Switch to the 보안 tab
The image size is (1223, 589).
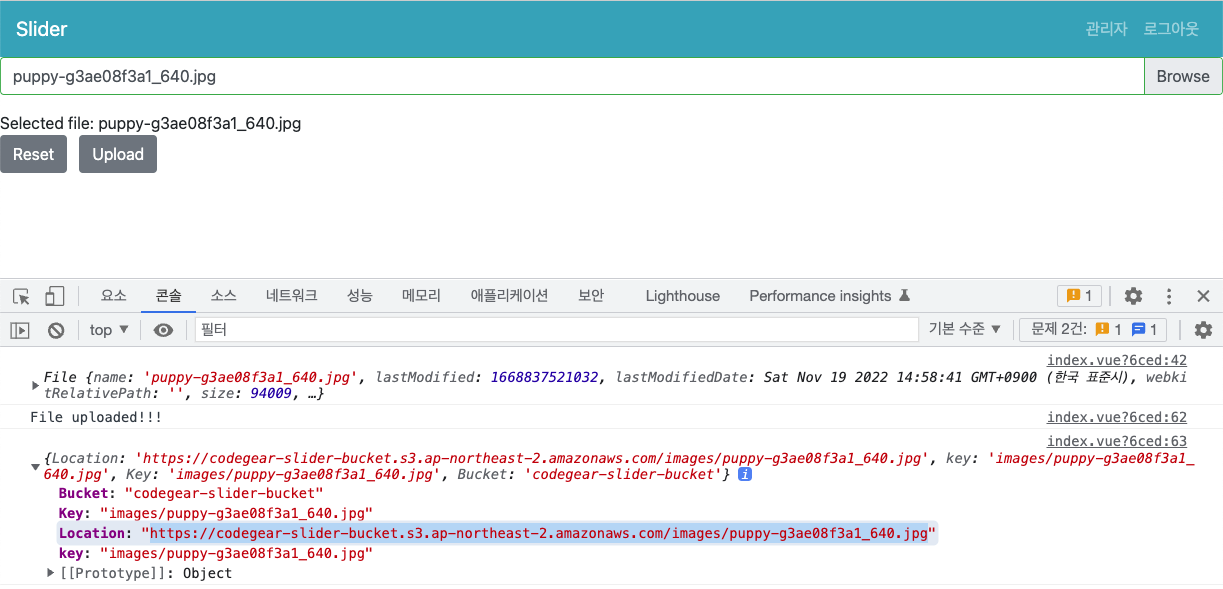click(591, 296)
